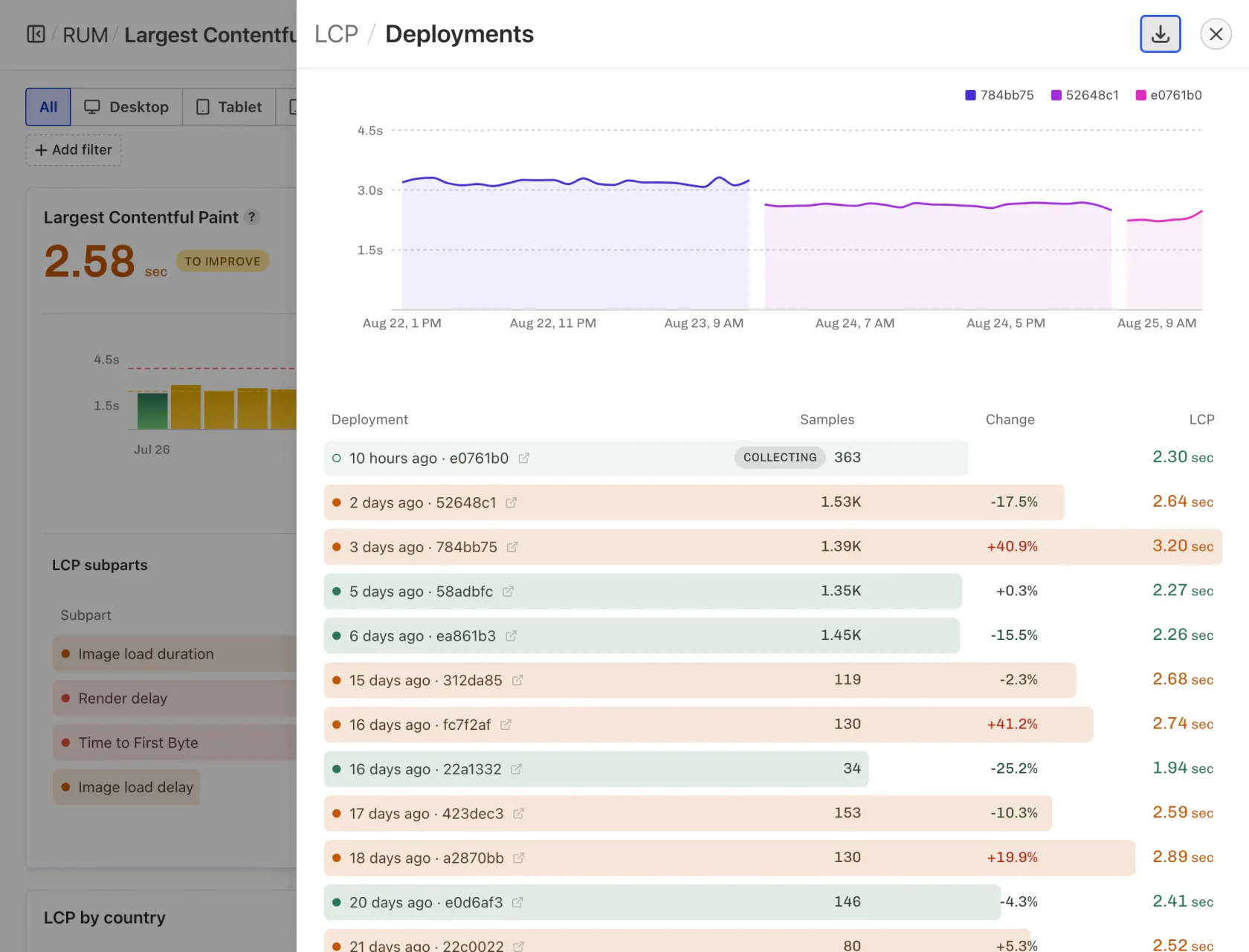Select the 5 days ago 58adbfc deployment row

tap(773, 592)
